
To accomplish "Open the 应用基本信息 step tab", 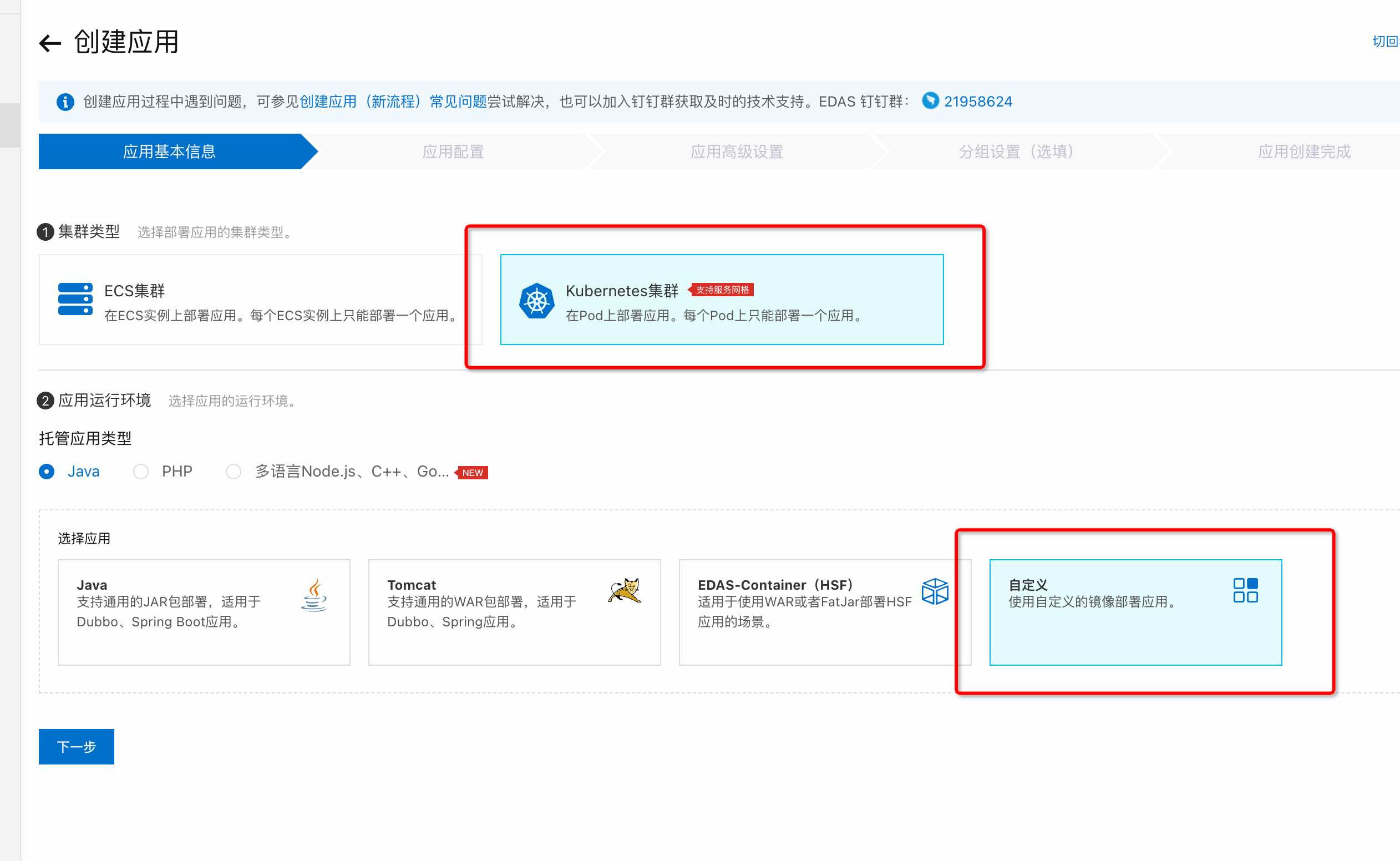I will click(x=170, y=151).
